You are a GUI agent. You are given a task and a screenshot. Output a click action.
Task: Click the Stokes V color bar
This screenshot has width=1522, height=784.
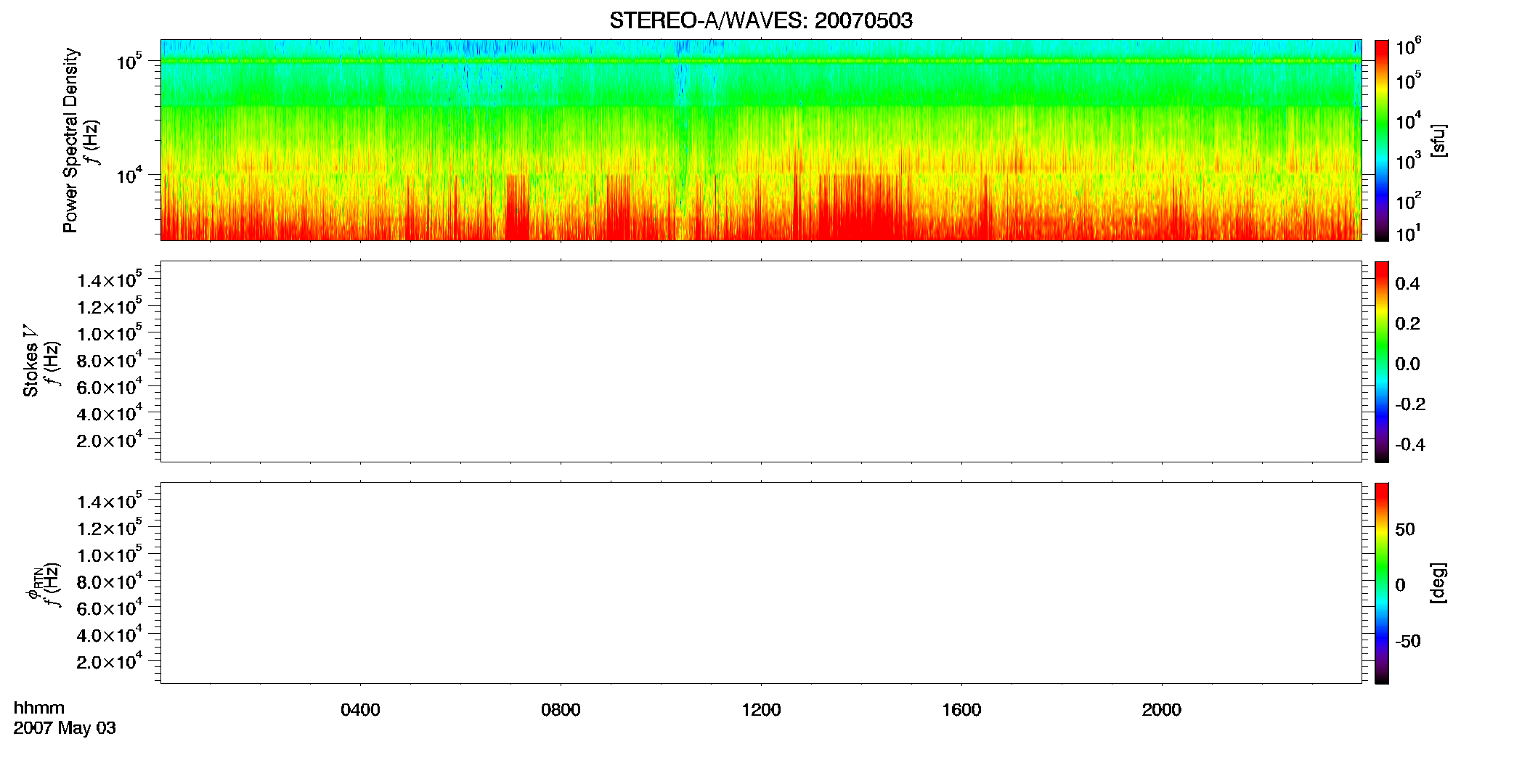(x=1382, y=361)
